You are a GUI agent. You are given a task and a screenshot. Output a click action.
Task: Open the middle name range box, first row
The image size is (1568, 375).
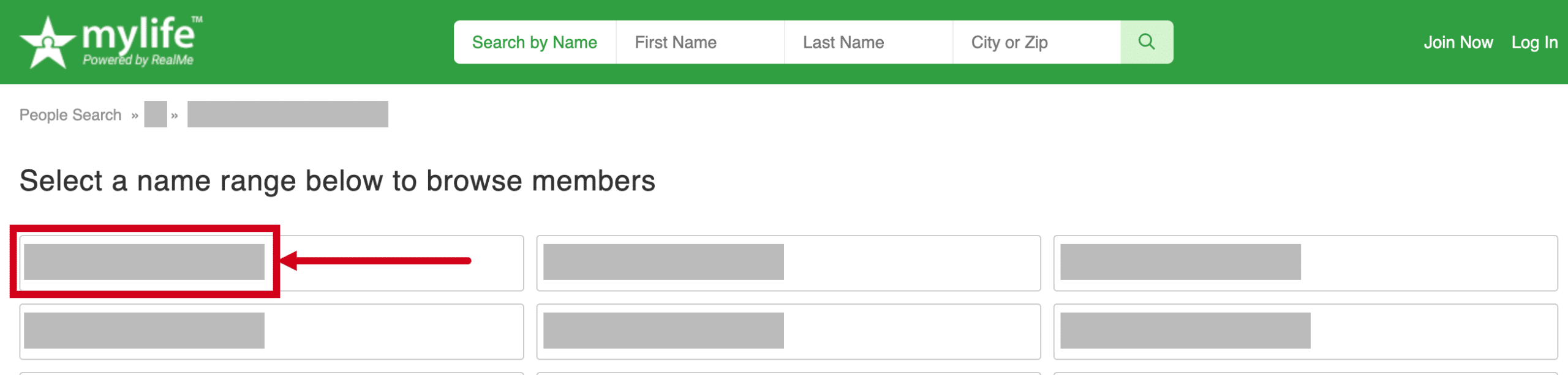point(788,263)
